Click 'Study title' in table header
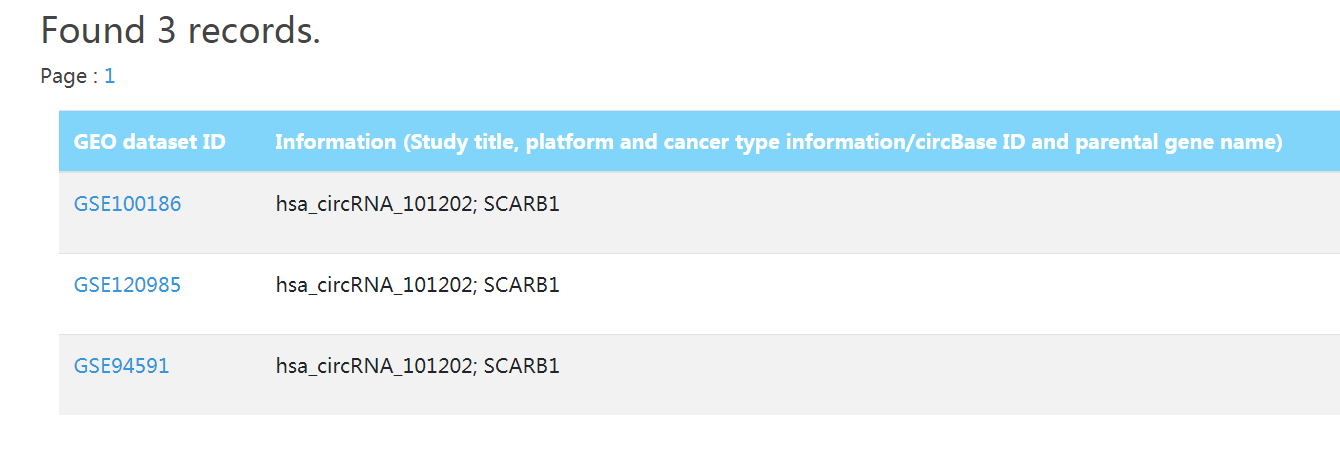This screenshot has height=460, width=1340. point(462,142)
